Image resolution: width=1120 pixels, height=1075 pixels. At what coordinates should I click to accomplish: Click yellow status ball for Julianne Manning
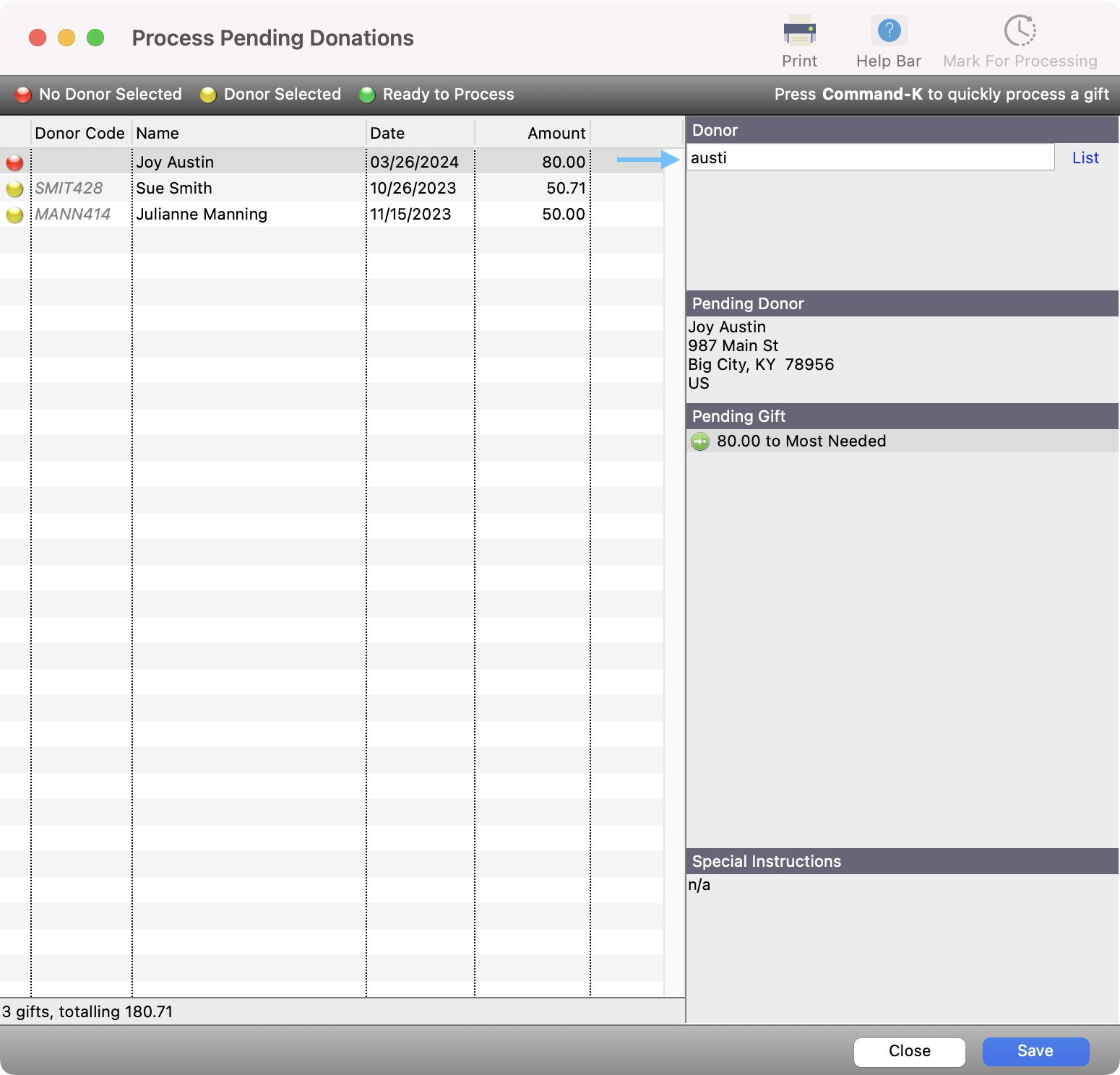pos(14,215)
